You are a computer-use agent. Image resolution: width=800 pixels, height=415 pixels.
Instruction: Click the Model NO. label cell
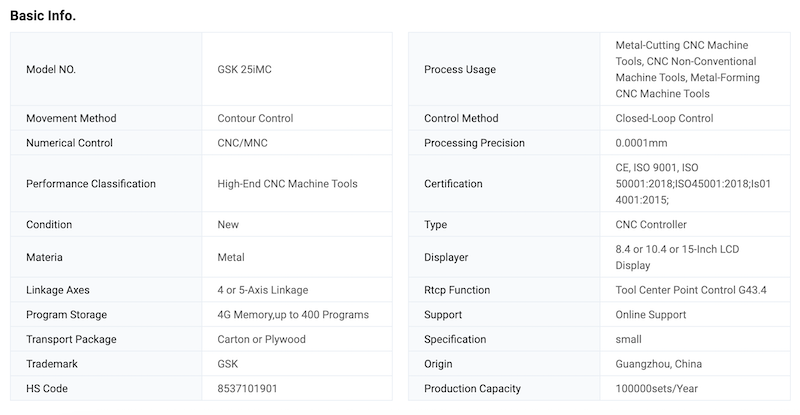[51, 69]
